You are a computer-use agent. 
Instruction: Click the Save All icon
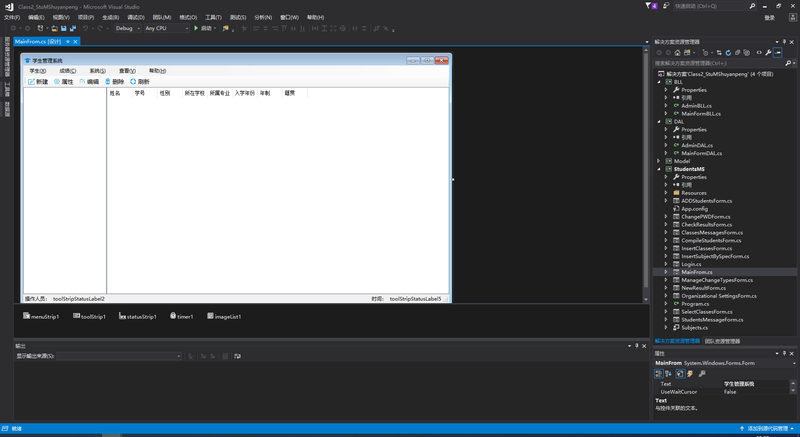pos(73,29)
